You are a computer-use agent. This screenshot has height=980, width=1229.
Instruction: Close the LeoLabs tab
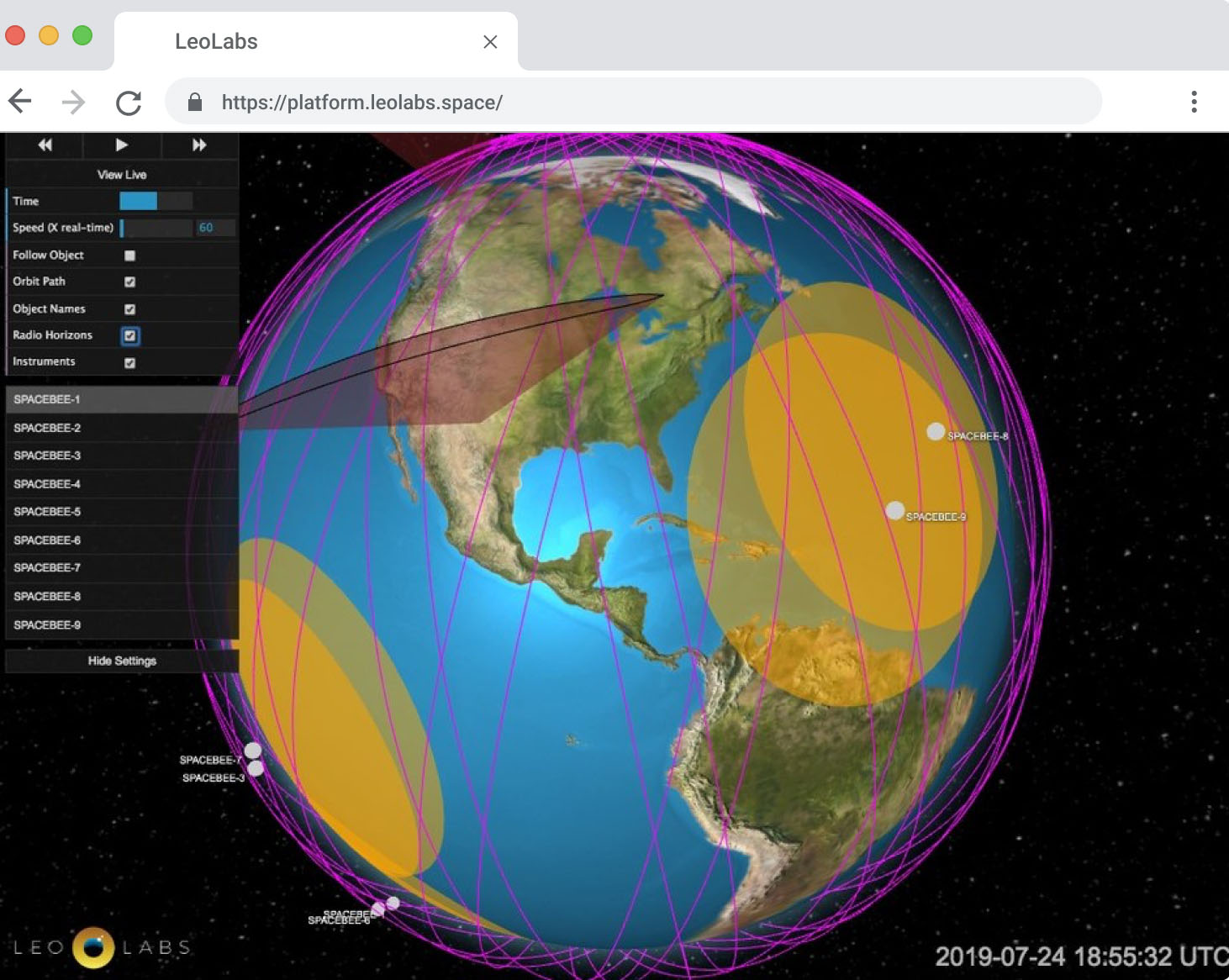pos(490,42)
